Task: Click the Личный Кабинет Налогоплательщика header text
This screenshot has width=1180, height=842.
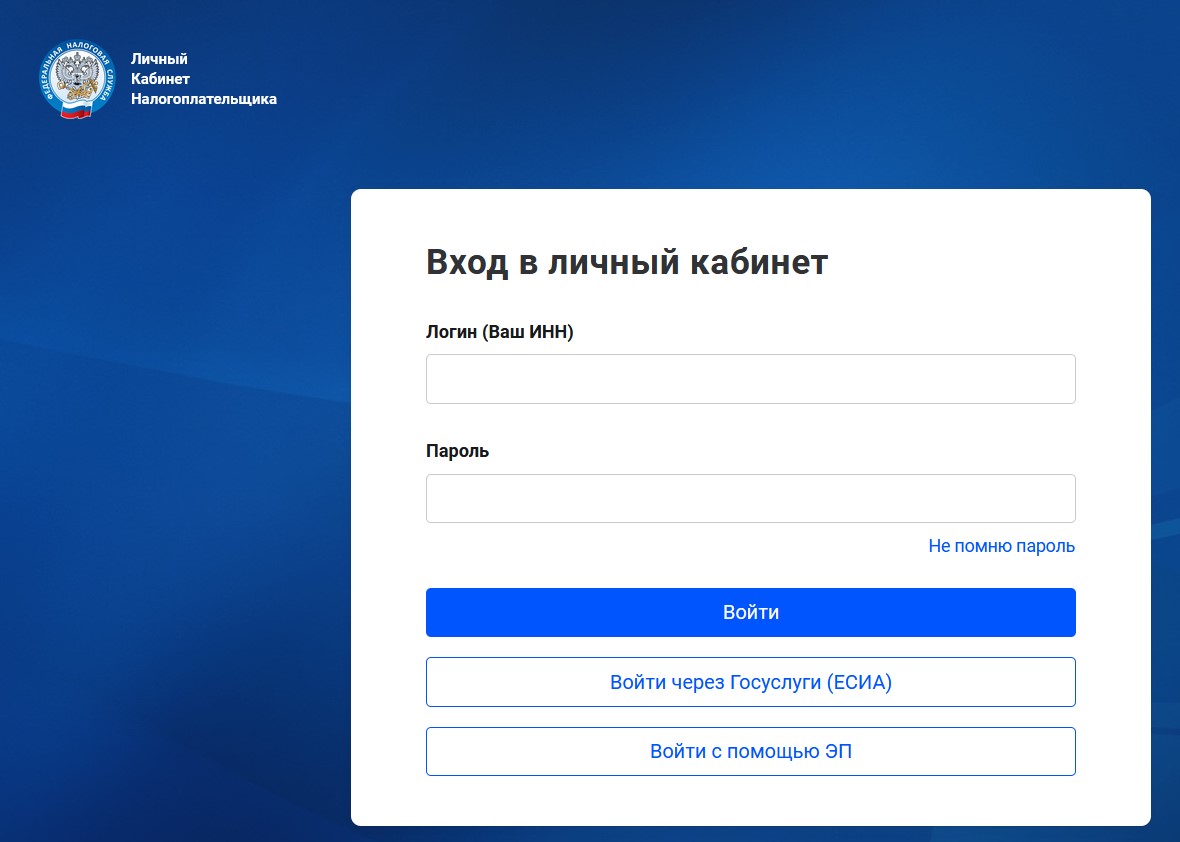Action: (x=203, y=79)
